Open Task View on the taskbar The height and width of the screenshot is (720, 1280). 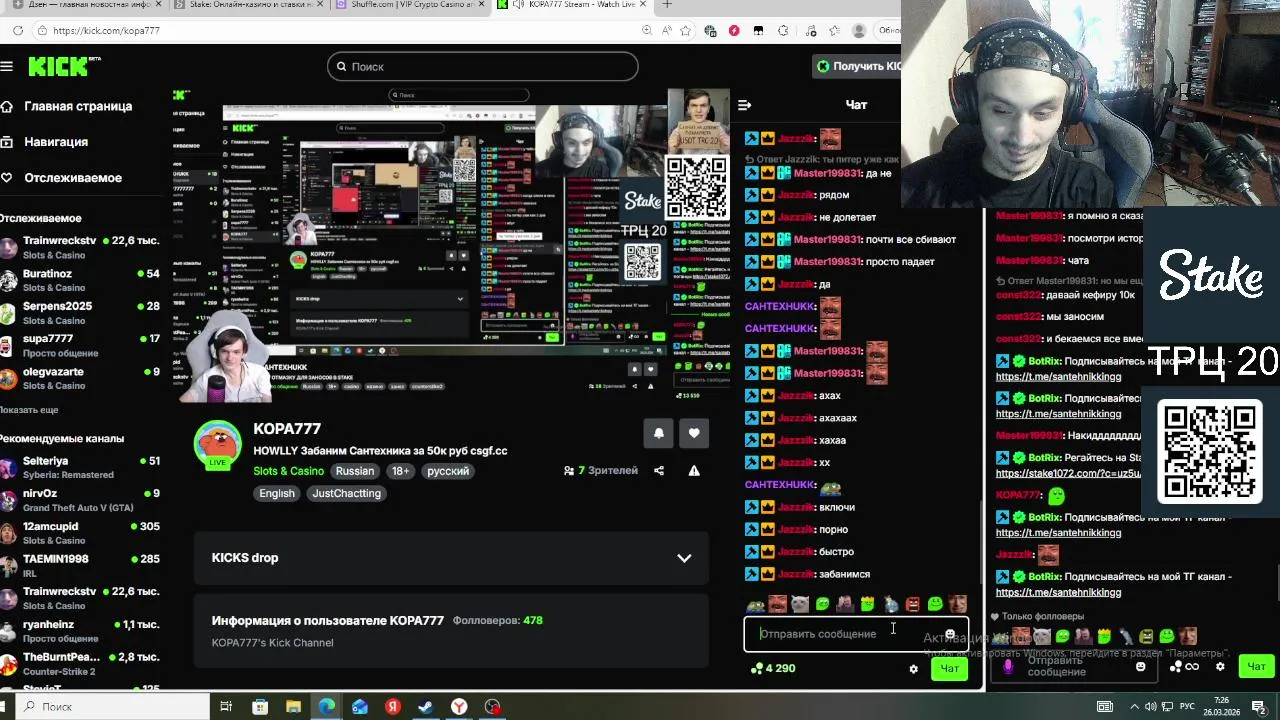(226, 707)
